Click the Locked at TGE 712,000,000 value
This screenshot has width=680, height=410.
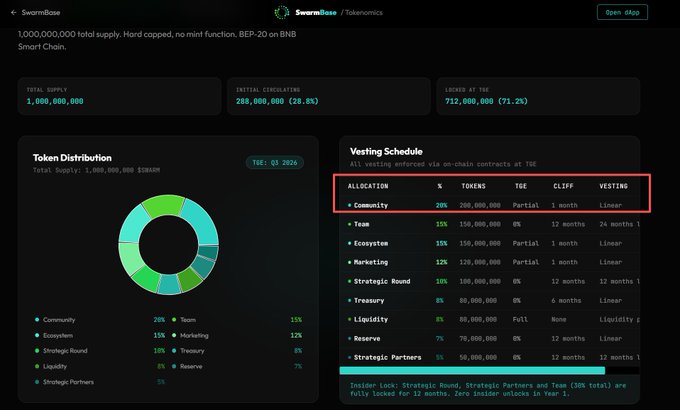coord(486,101)
